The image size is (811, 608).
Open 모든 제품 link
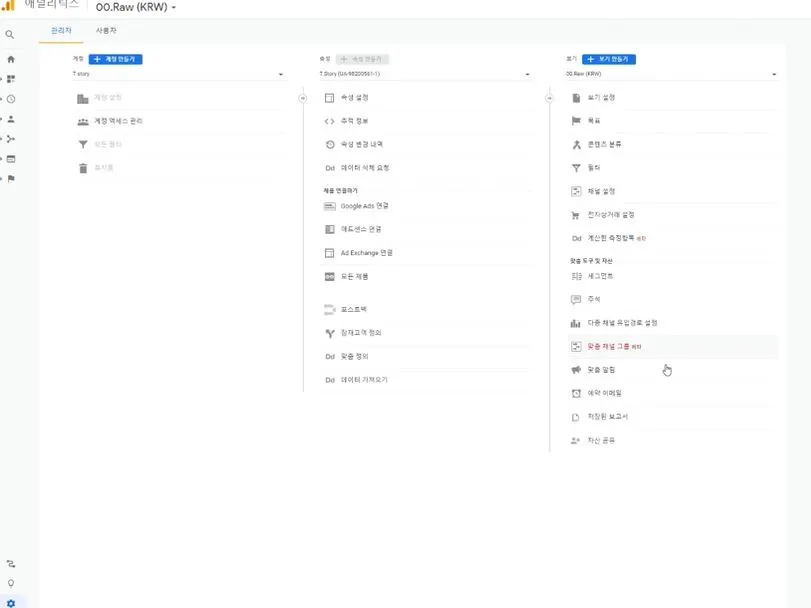tap(354, 277)
